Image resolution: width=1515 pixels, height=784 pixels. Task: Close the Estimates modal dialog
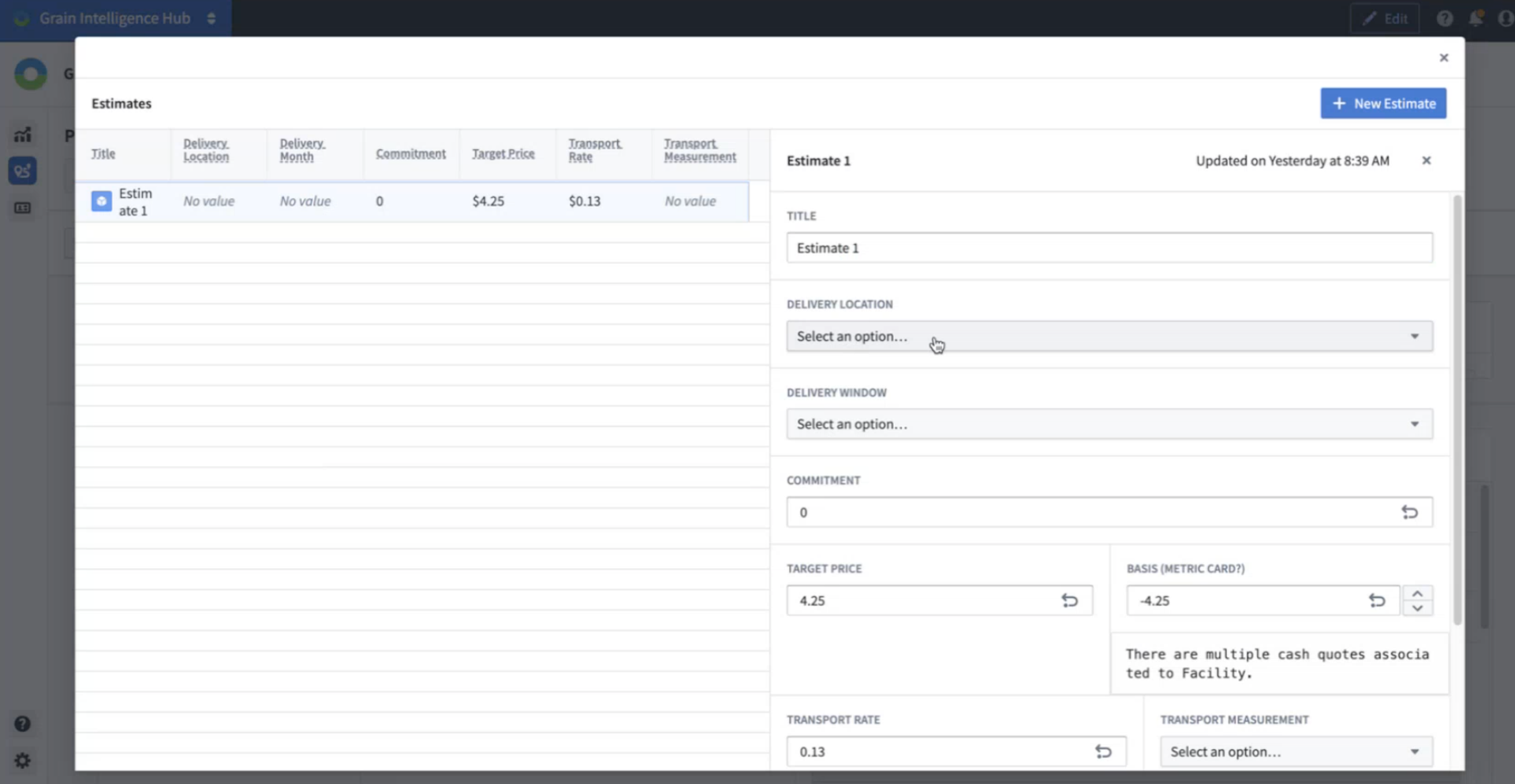click(1443, 58)
